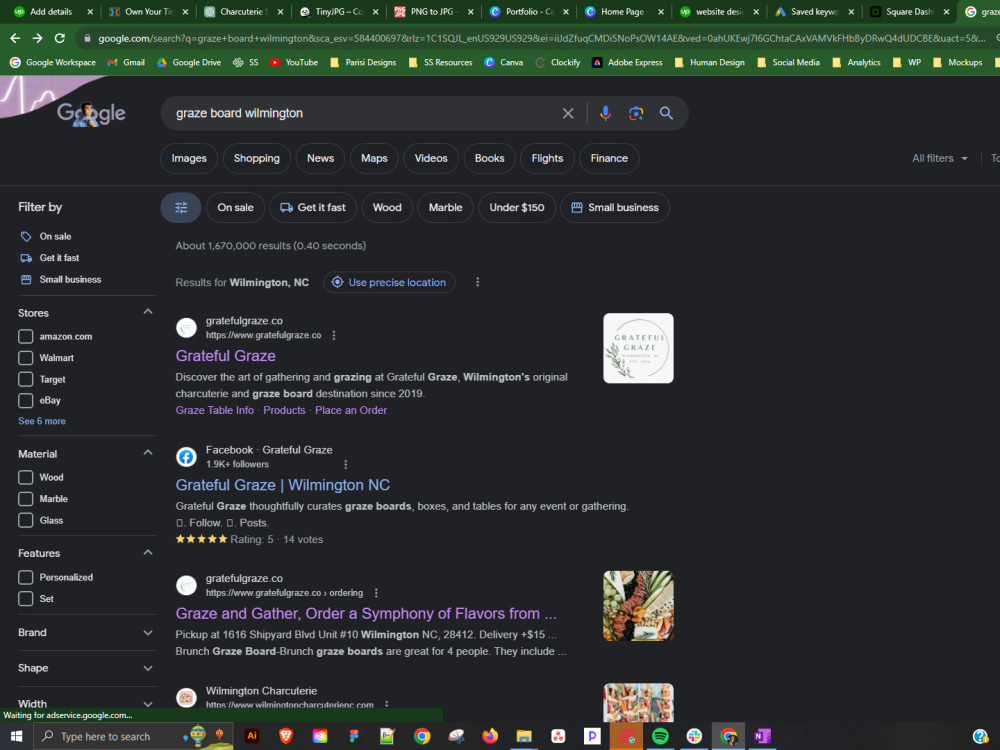Collapse the Stores filter section
The image size is (1000, 750).
pyautogui.click(x=148, y=312)
